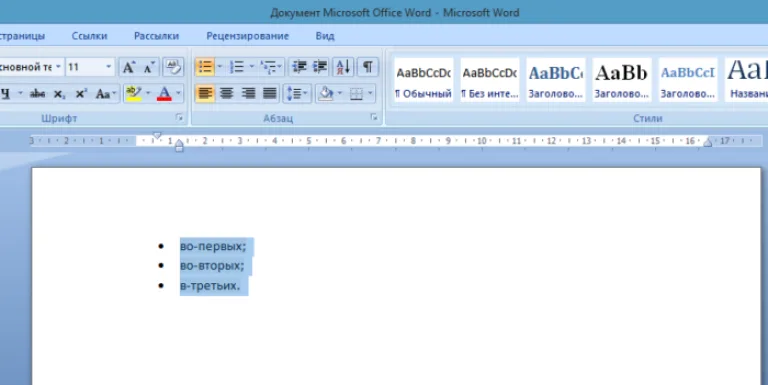Toggle show paragraph marks (¶)
Image resolution: width=768 pixels, height=385 pixels.
click(368, 67)
